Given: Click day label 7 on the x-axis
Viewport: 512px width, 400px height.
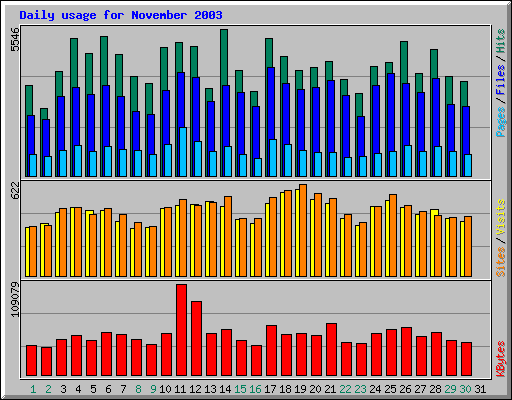Looking at the screenshot, I should pos(123,389).
